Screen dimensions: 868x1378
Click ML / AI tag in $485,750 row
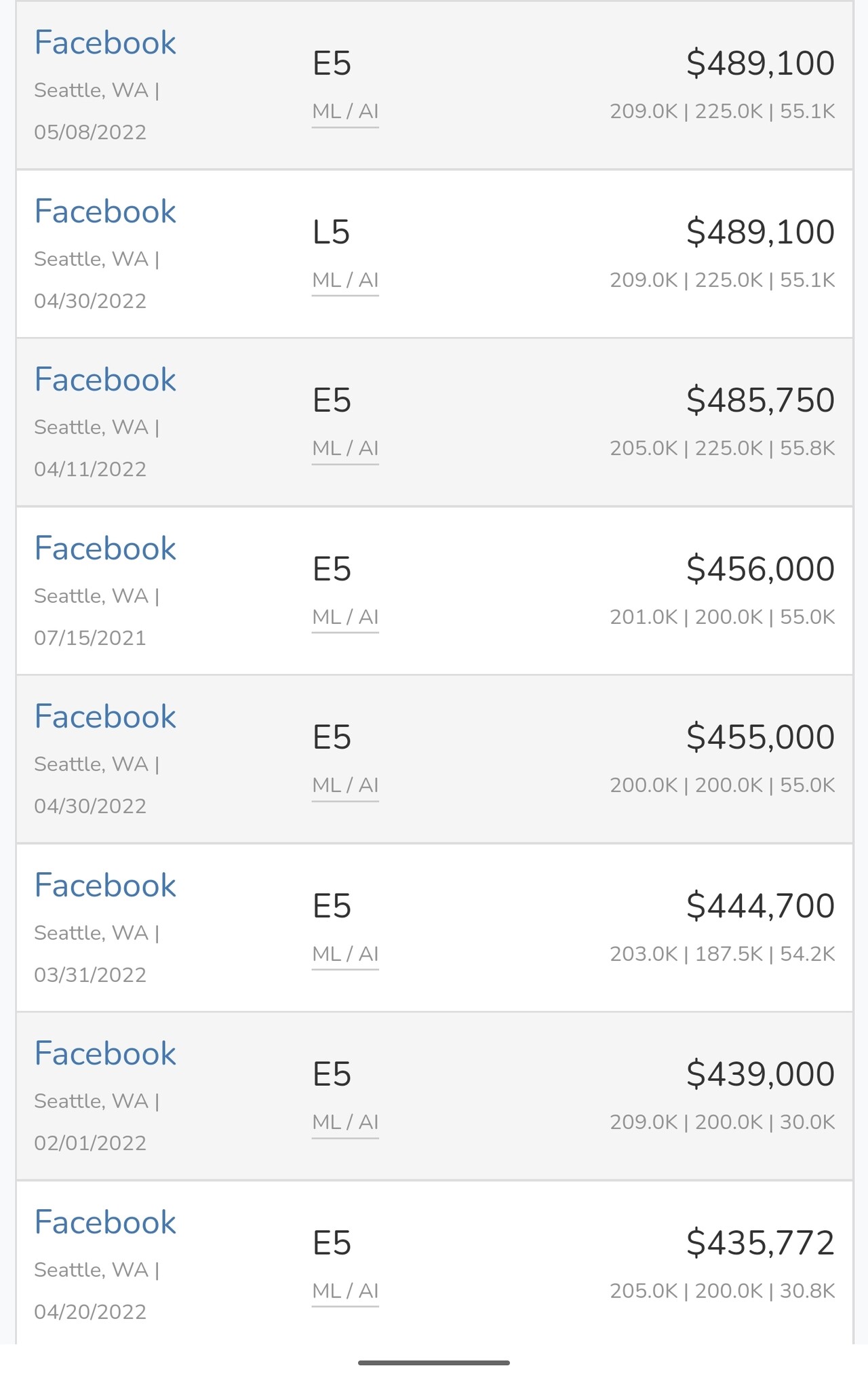point(345,448)
